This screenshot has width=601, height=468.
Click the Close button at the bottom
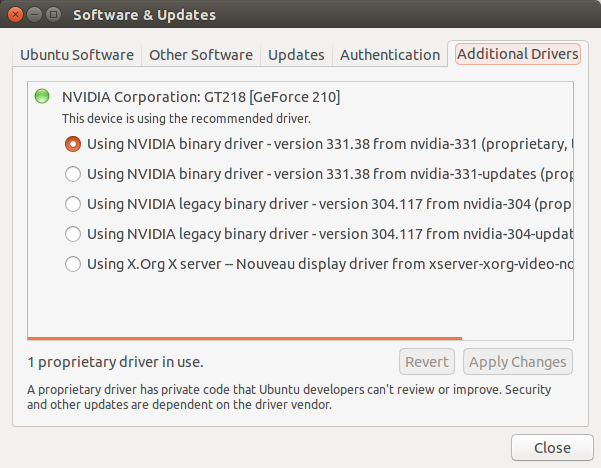point(552,447)
